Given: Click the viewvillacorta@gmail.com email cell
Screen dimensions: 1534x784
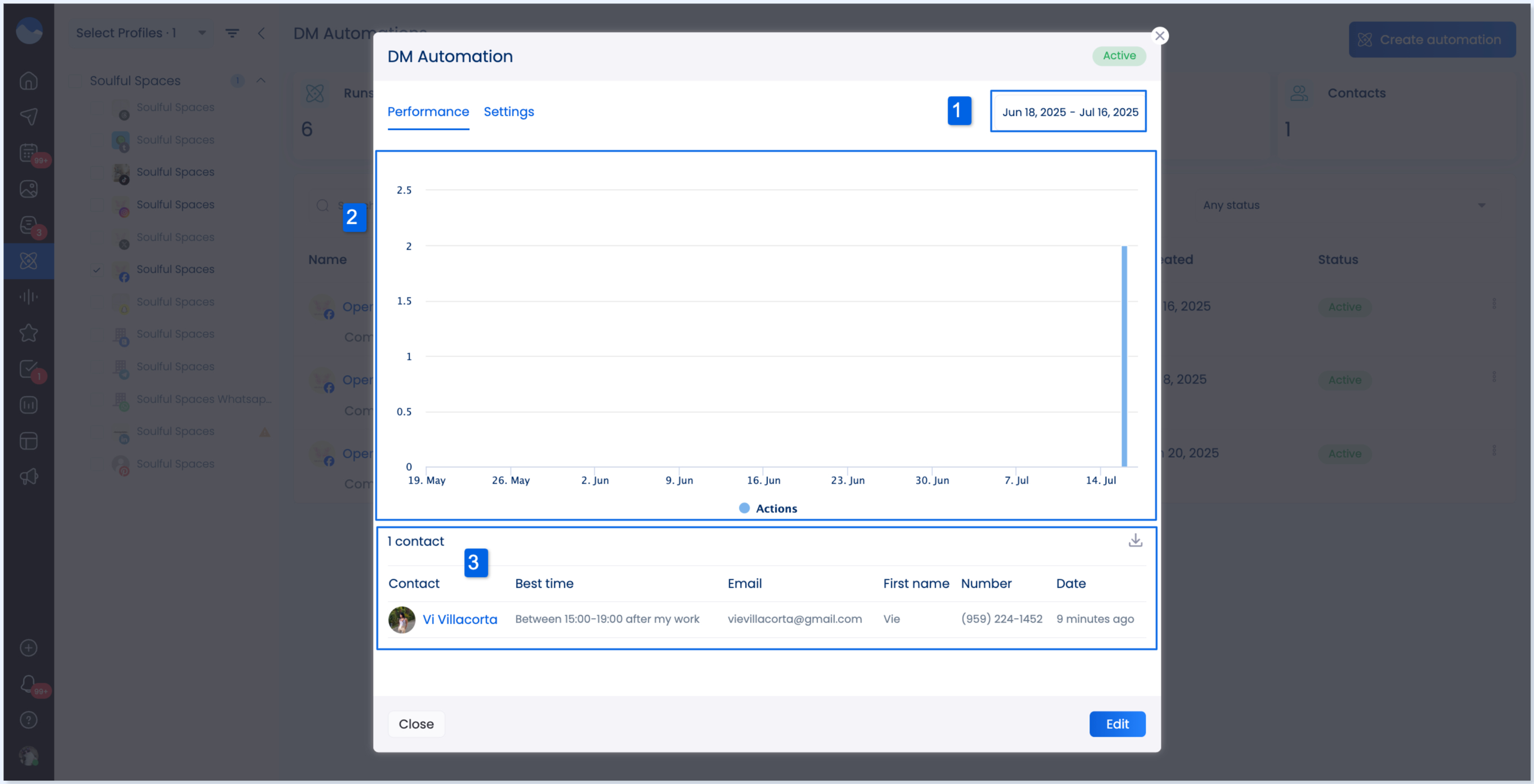Looking at the screenshot, I should (795, 619).
